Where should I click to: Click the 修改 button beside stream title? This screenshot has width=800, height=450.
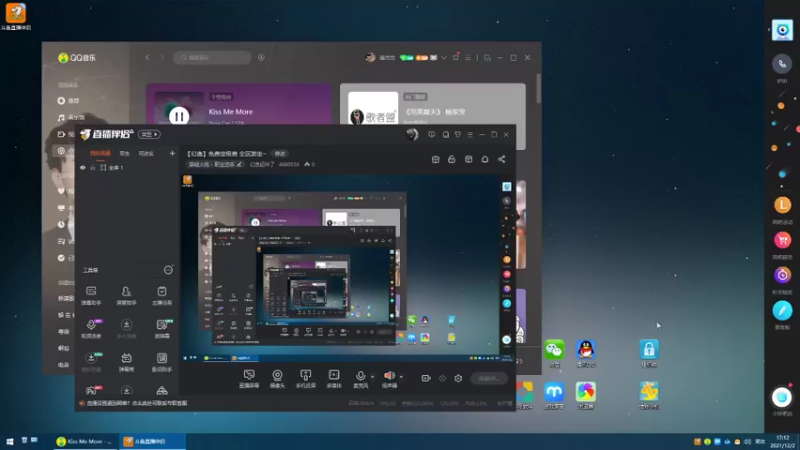pyautogui.click(x=280, y=154)
